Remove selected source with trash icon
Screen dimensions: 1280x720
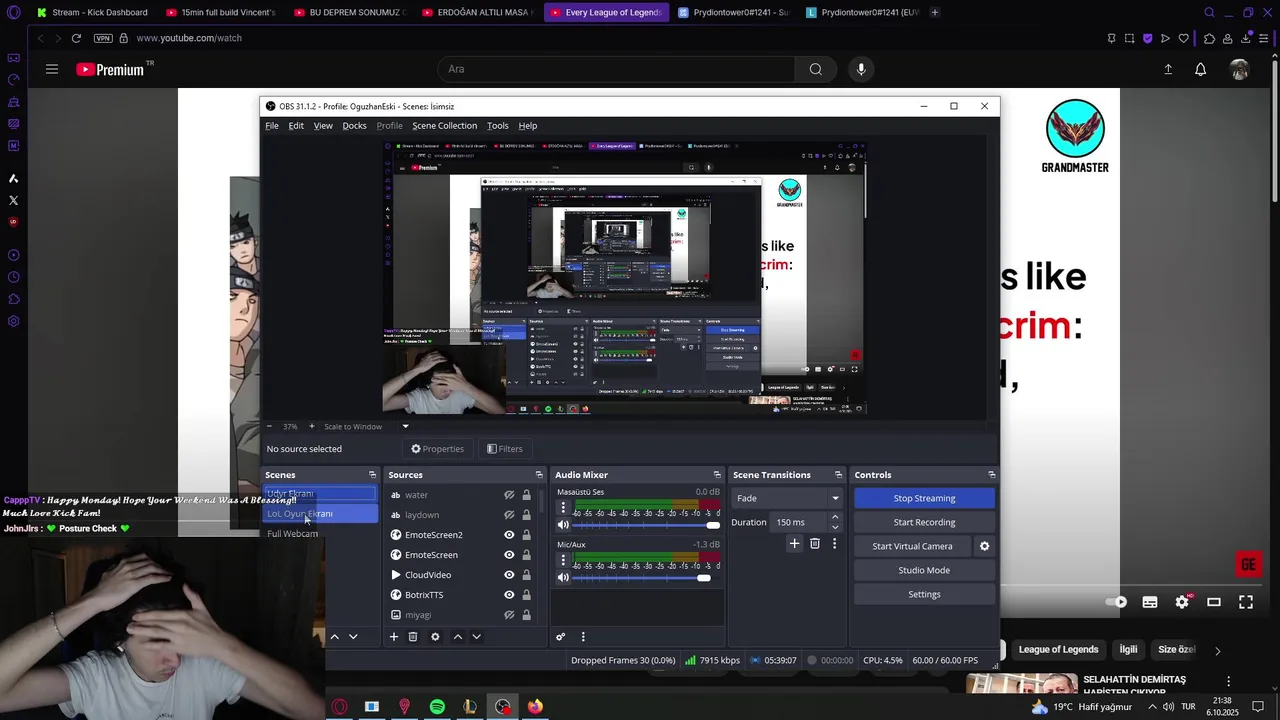(x=413, y=637)
